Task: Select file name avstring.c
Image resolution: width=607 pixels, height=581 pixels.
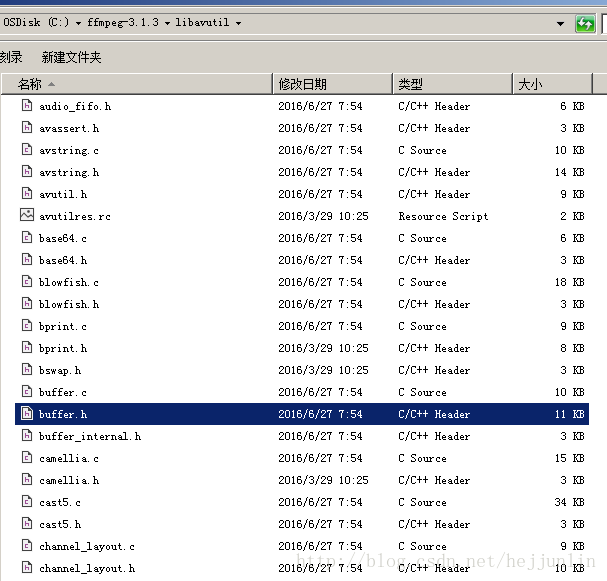Action: click(69, 150)
